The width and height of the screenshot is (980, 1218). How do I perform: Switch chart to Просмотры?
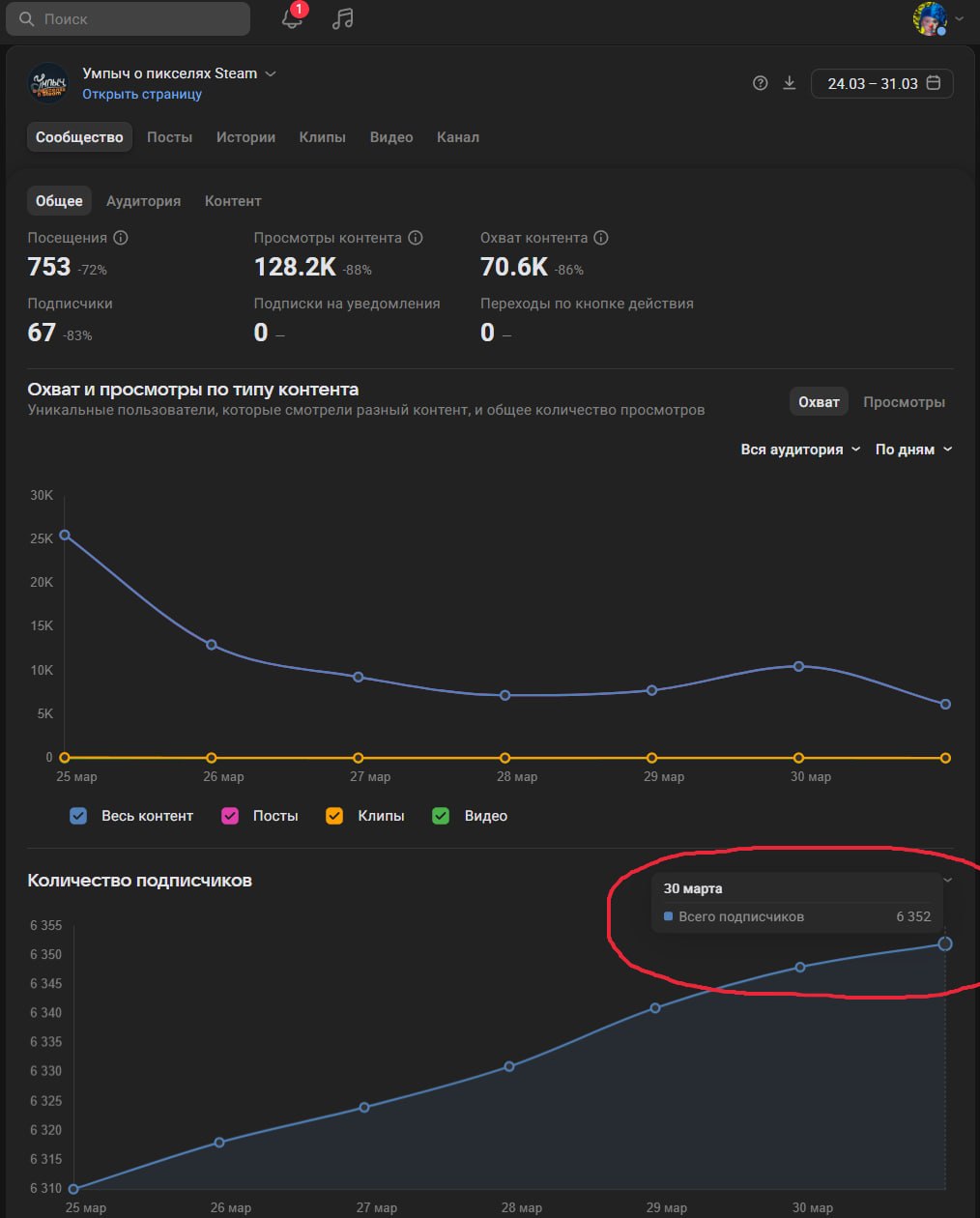click(904, 402)
